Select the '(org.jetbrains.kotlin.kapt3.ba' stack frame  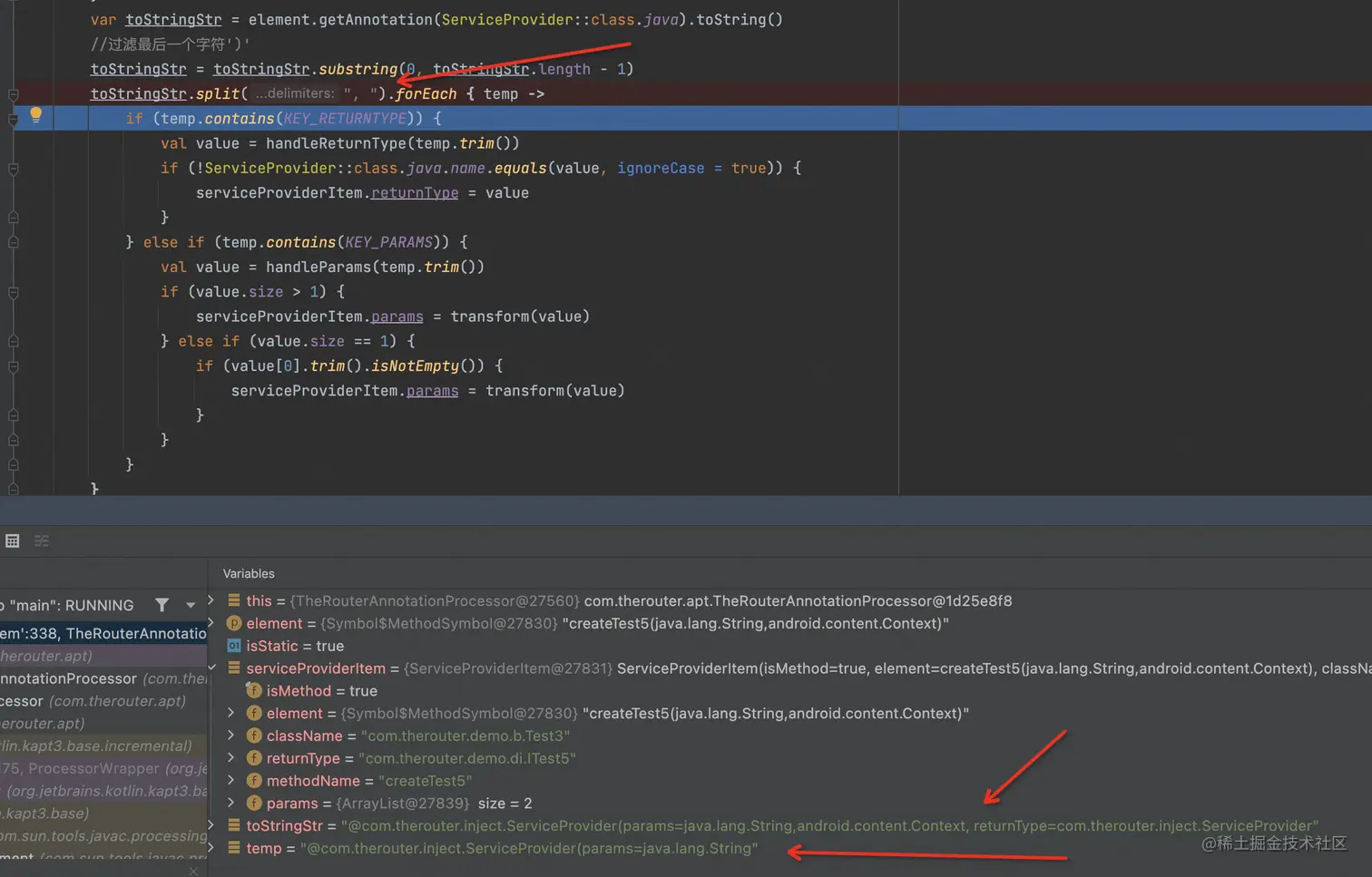103,791
